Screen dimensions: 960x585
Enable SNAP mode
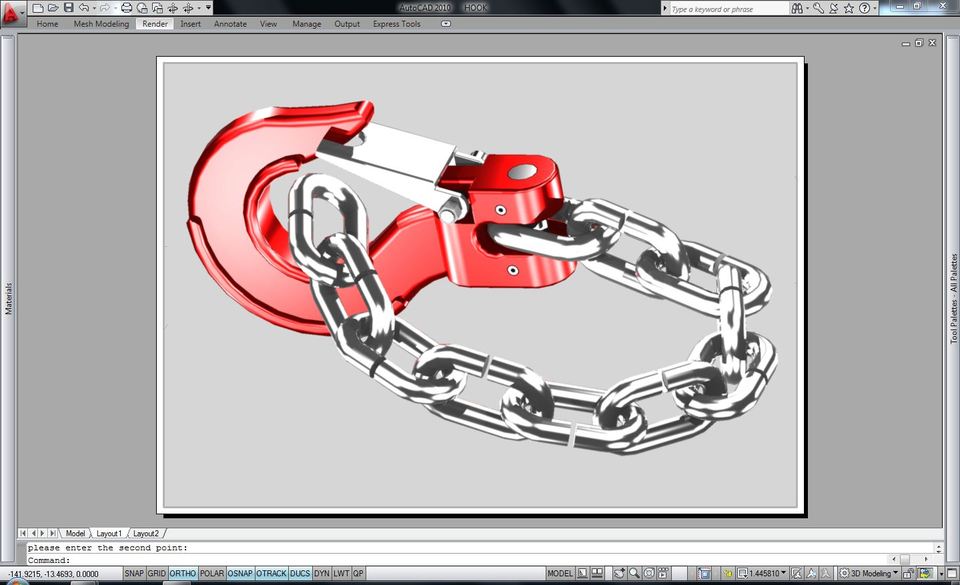(133, 573)
